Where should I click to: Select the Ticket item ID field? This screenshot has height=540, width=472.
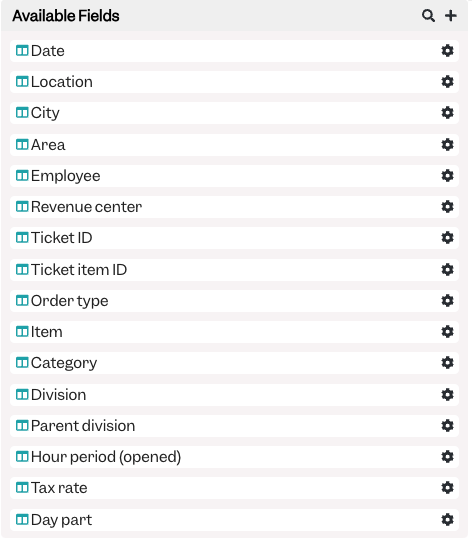tap(234, 270)
